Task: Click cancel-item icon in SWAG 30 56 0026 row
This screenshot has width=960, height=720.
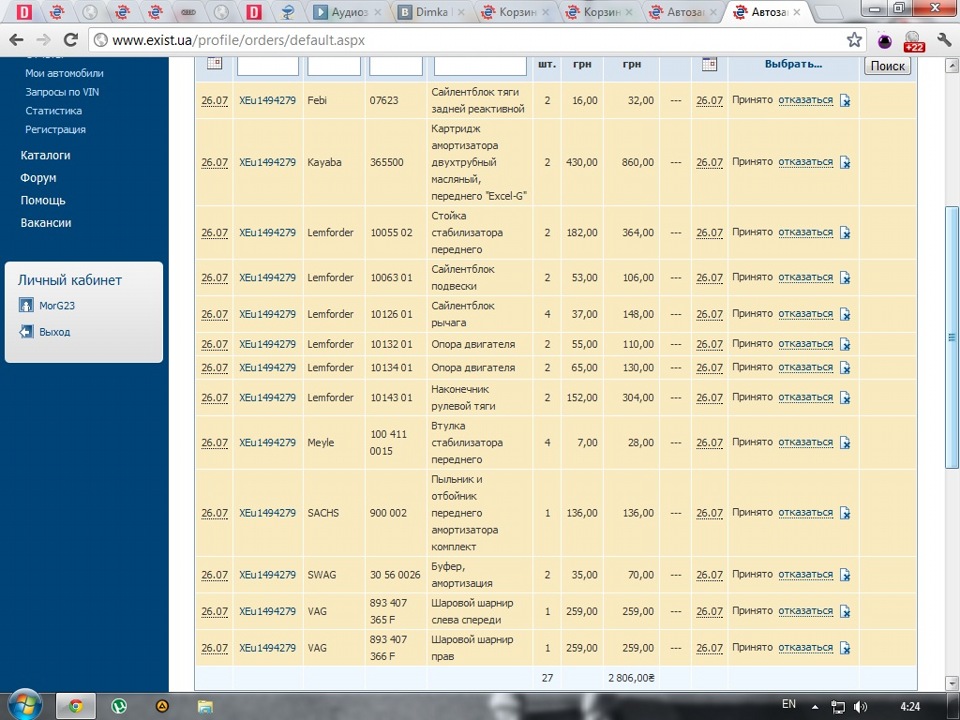Action: click(845, 575)
